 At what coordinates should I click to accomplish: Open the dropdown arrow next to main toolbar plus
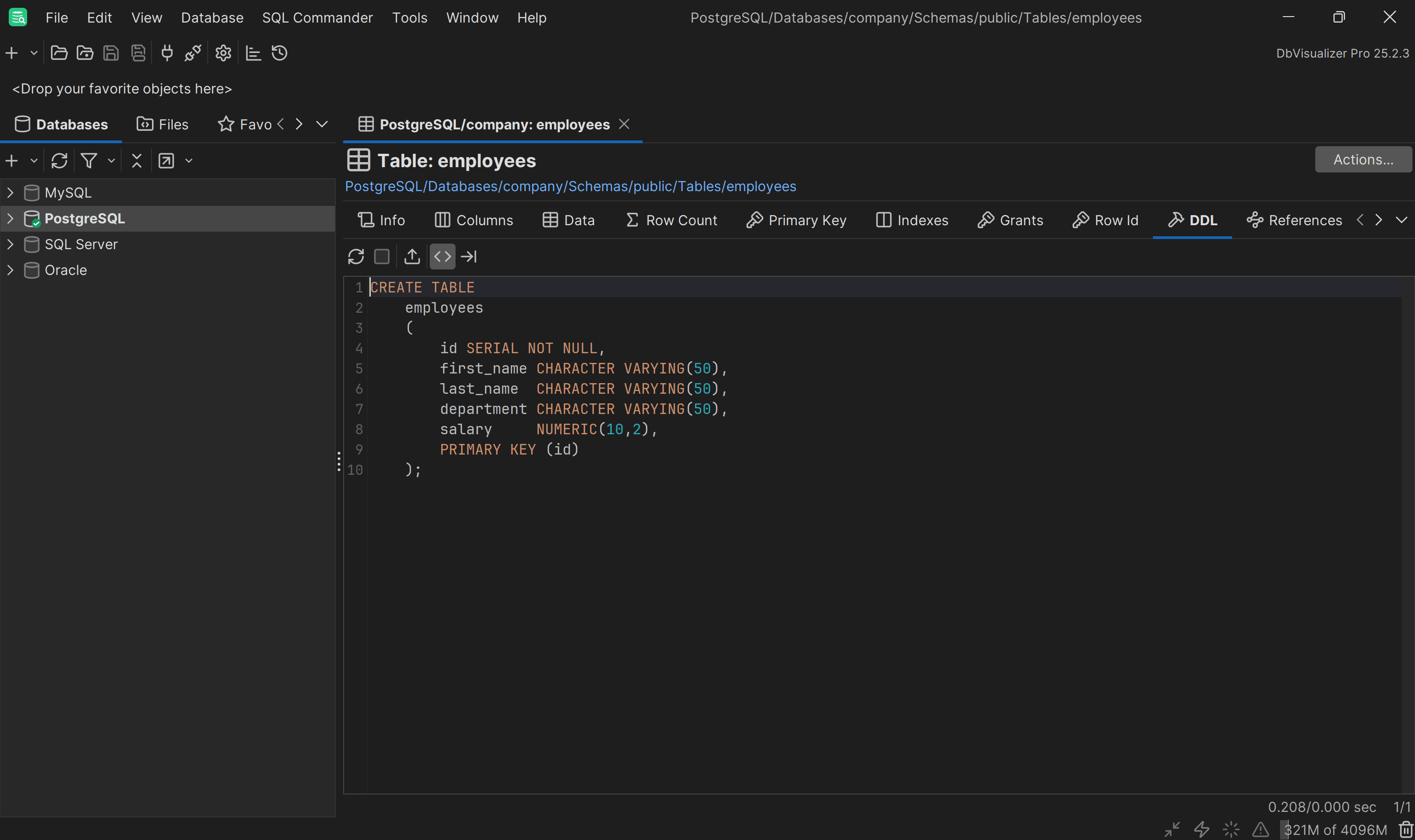[x=34, y=53]
